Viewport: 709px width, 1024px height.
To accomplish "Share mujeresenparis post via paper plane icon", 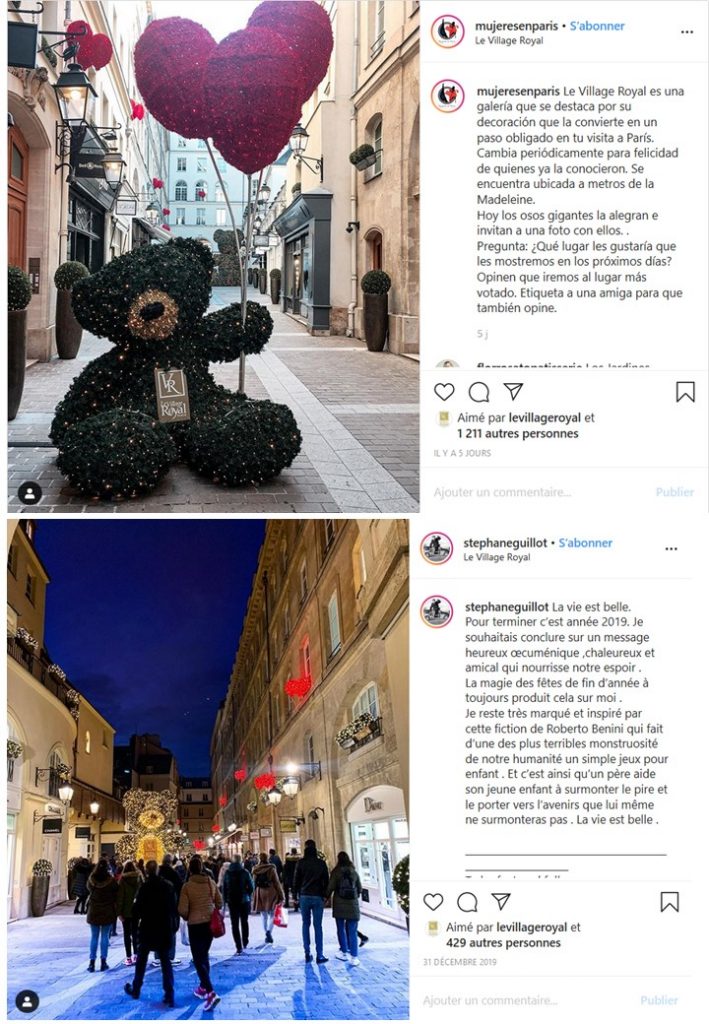I will (x=513, y=391).
